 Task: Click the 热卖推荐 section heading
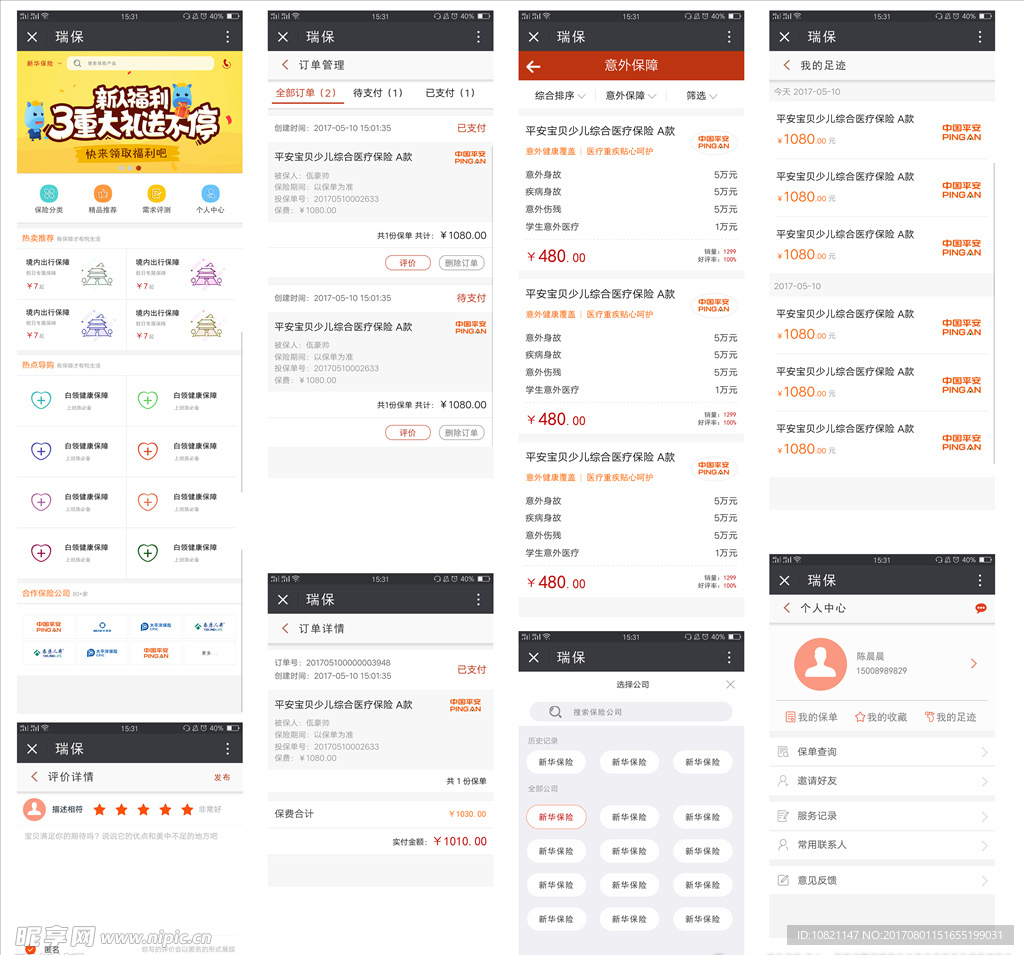[x=38, y=238]
